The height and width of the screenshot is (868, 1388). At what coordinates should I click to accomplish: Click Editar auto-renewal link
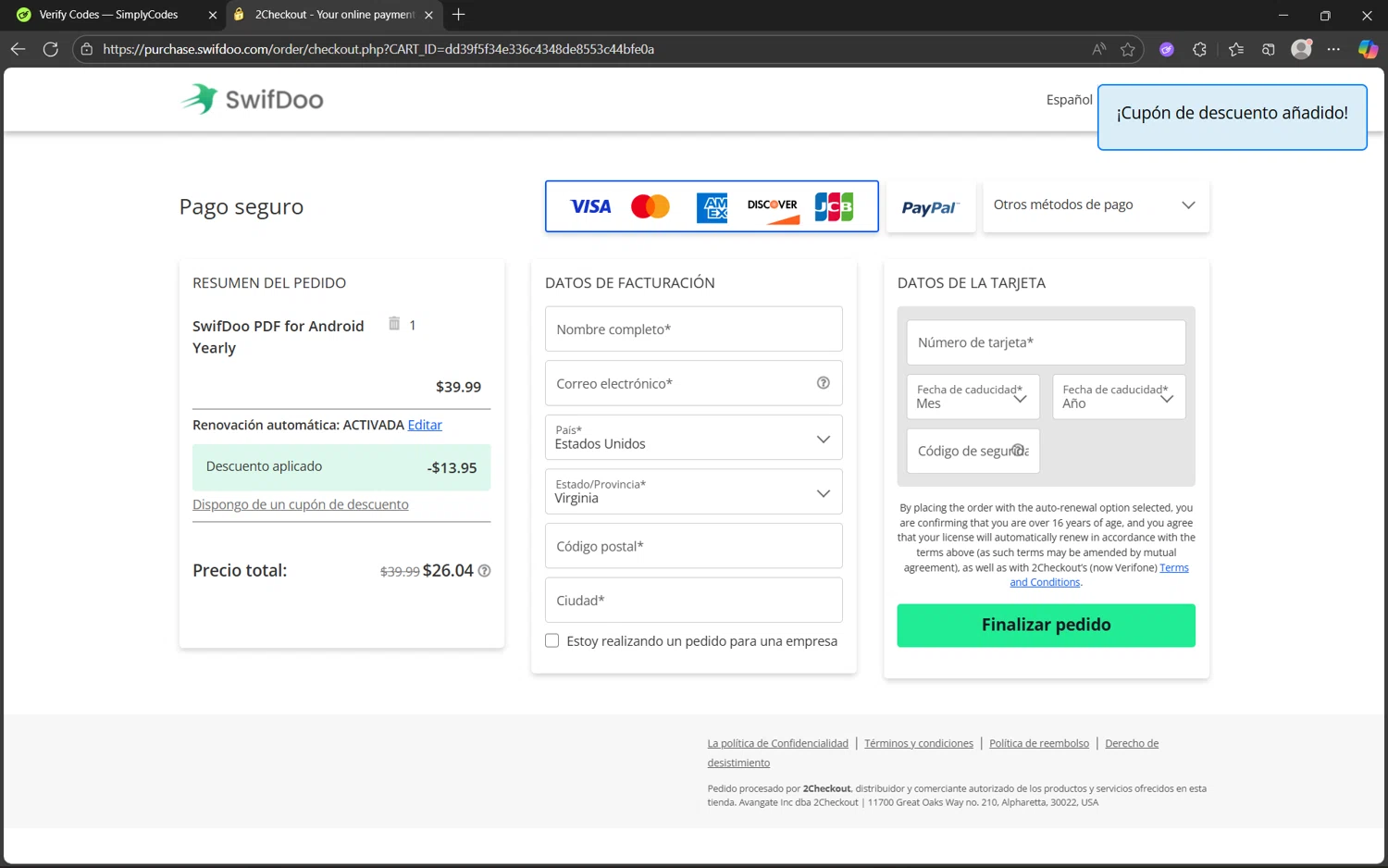click(x=425, y=425)
